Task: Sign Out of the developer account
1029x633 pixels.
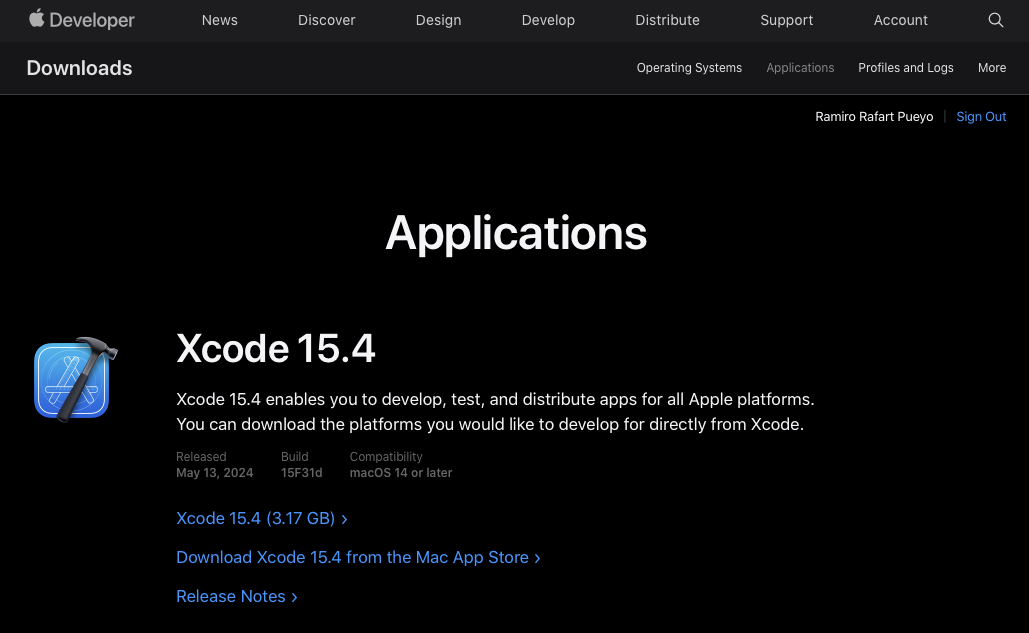Action: coord(981,116)
